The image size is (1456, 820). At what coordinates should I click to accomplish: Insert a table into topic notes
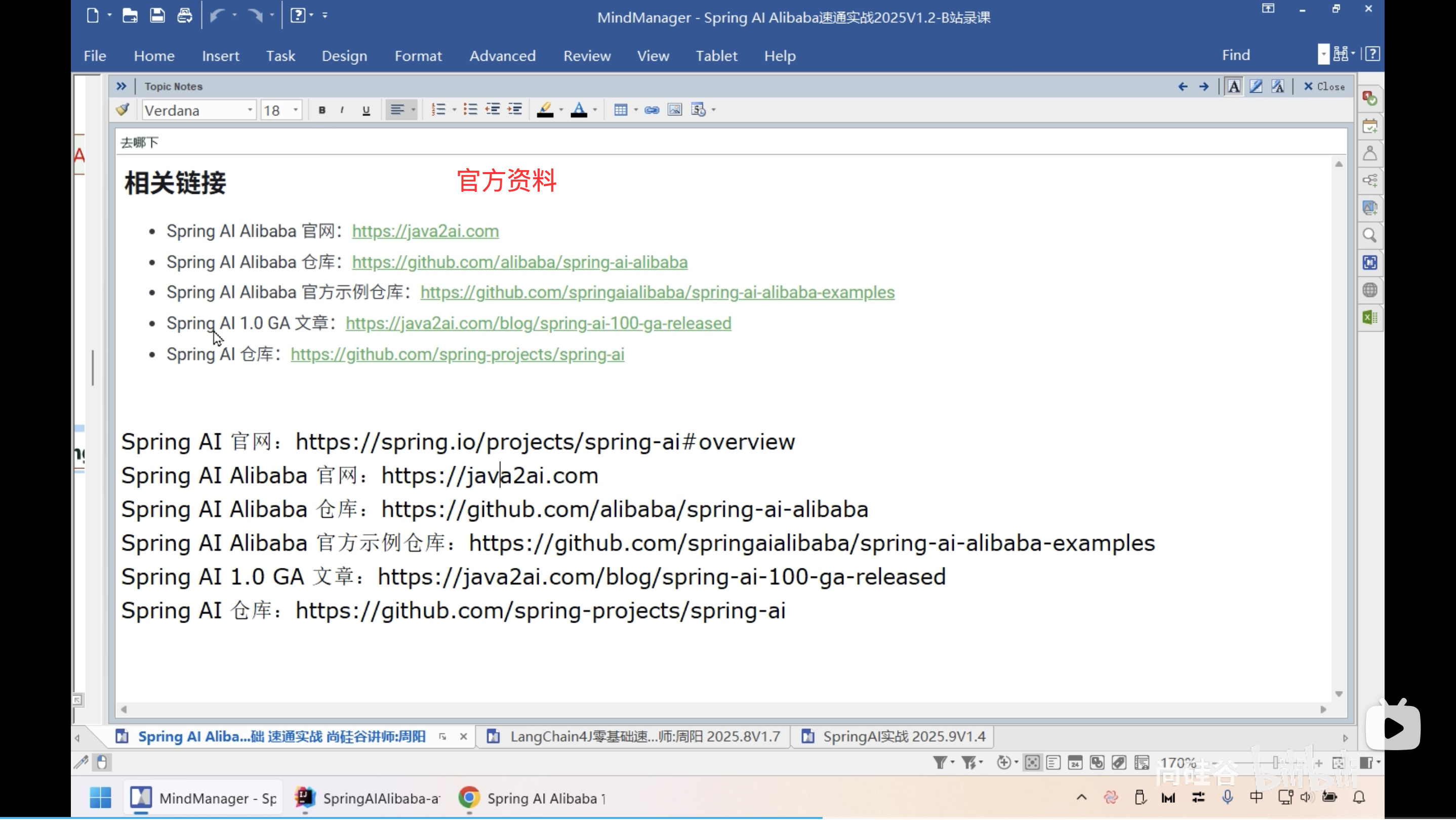[620, 110]
